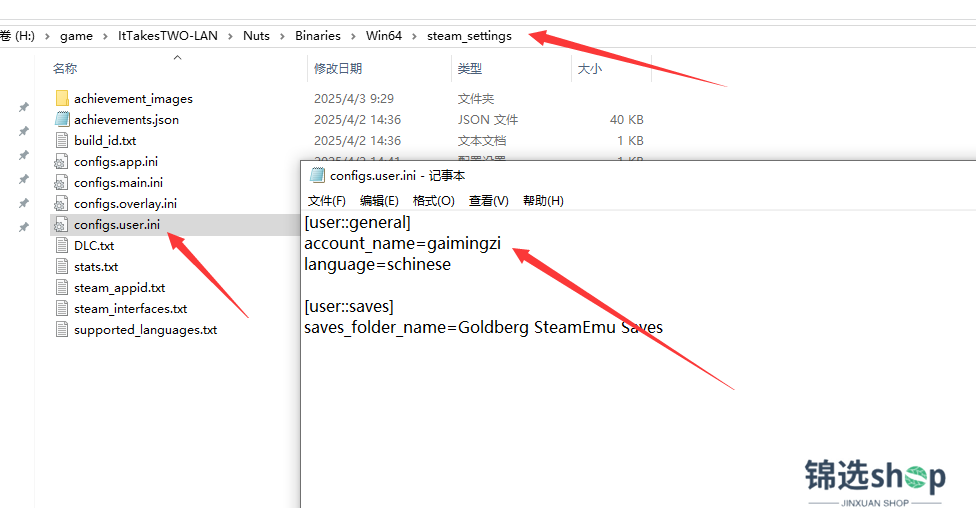Select the DLC.txt file icon
Viewport: 976px width, 508px height.
62,245
